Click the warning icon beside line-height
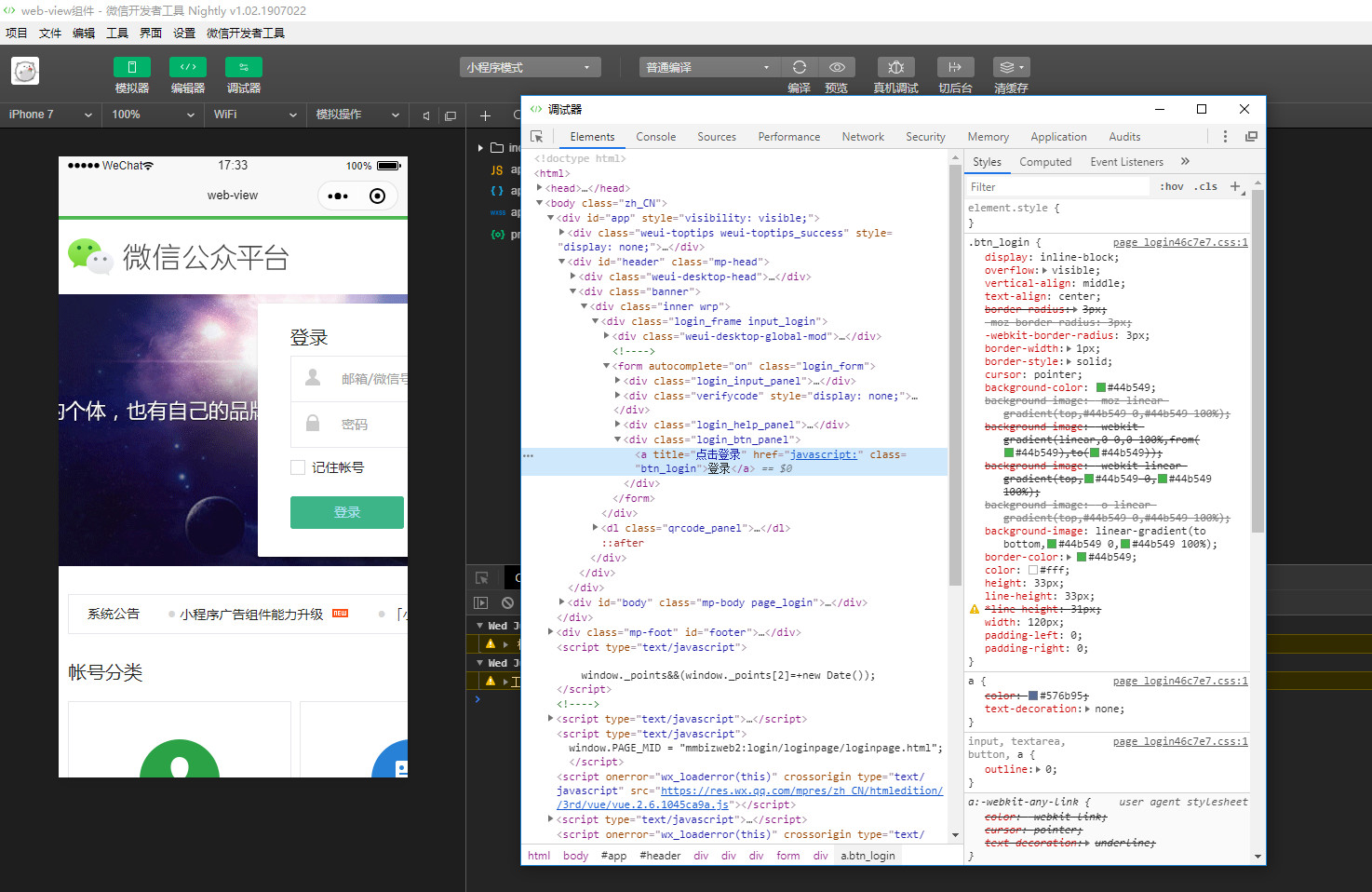Screen dimensions: 1372x892 click(x=975, y=609)
